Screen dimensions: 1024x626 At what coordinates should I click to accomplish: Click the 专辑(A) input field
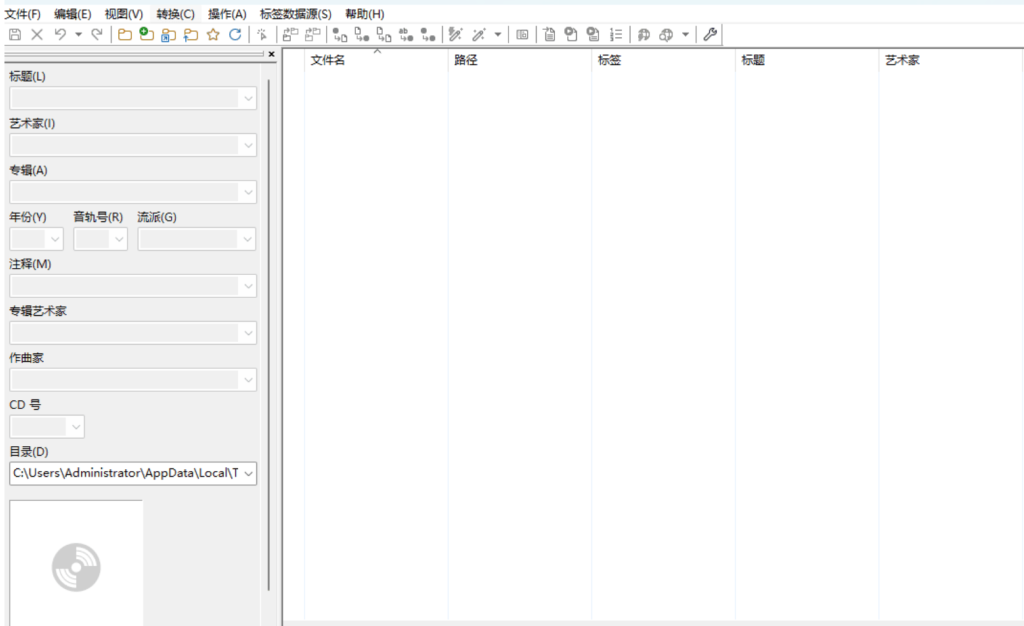click(x=133, y=193)
